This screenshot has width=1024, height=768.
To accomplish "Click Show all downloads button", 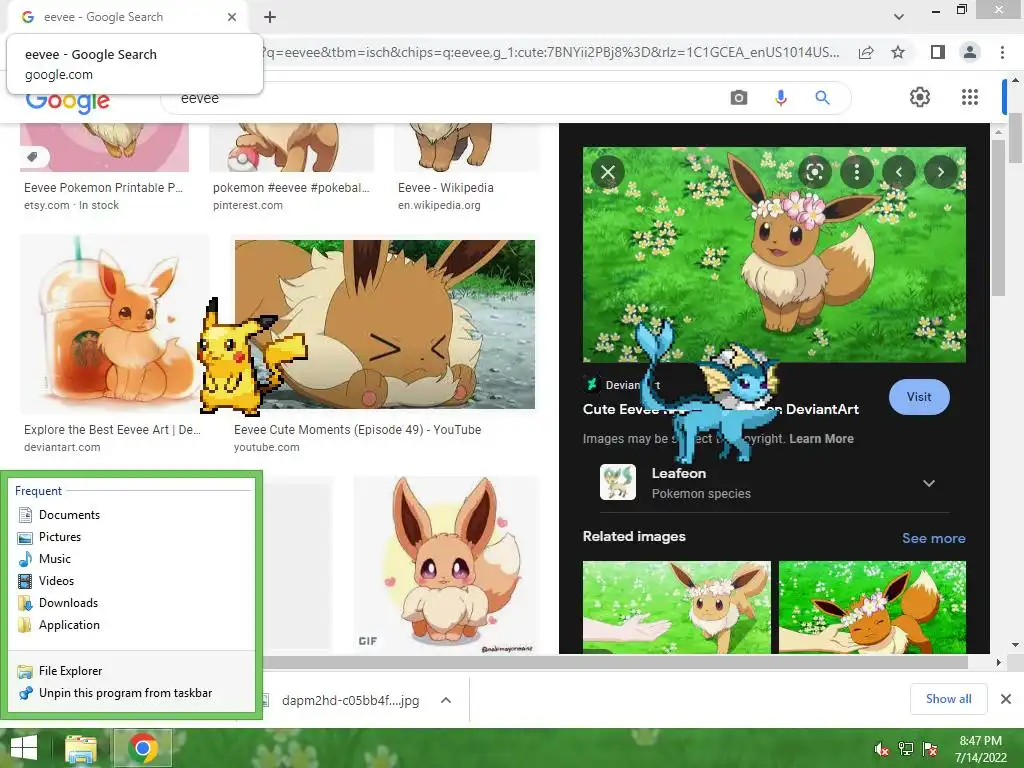I will coord(948,699).
